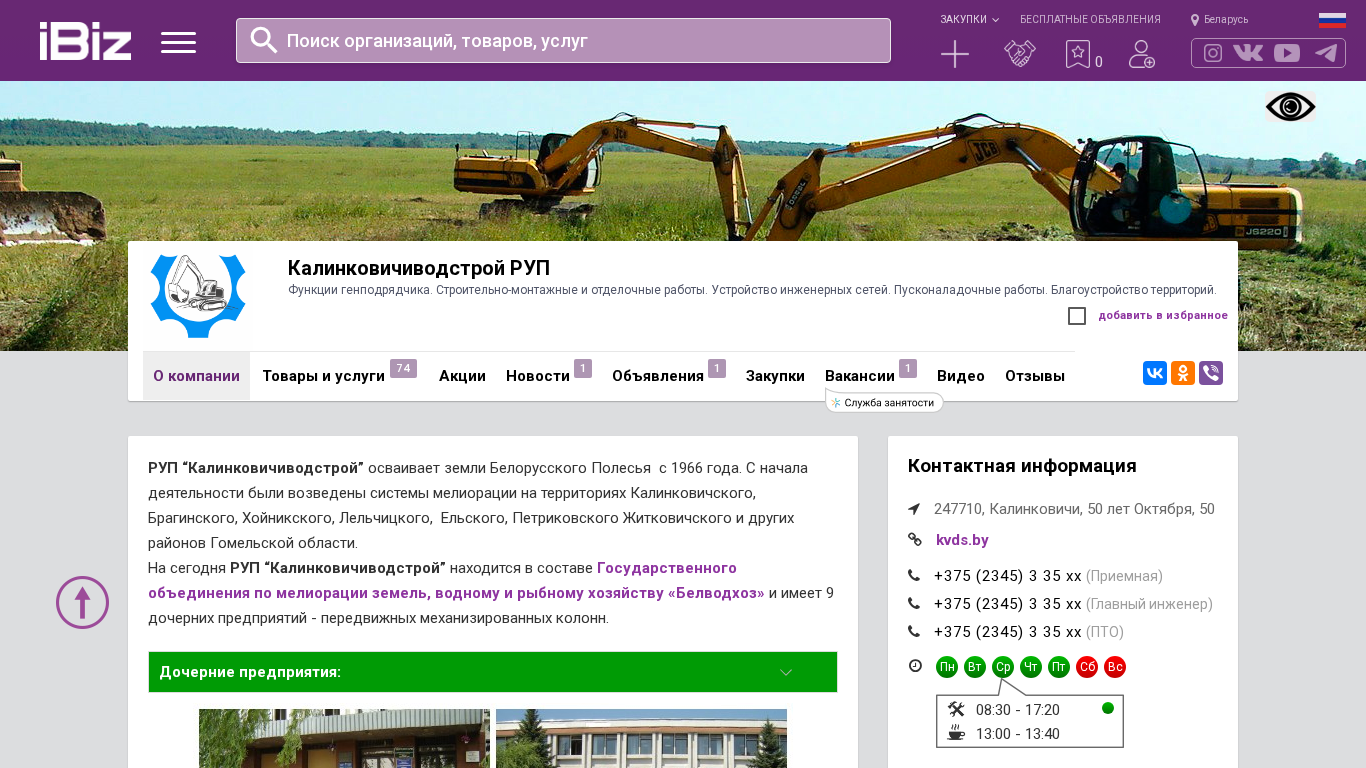This screenshot has width=1366, height=768.
Task: Select Saturday (Сб) schedule circle
Action: click(x=1087, y=667)
